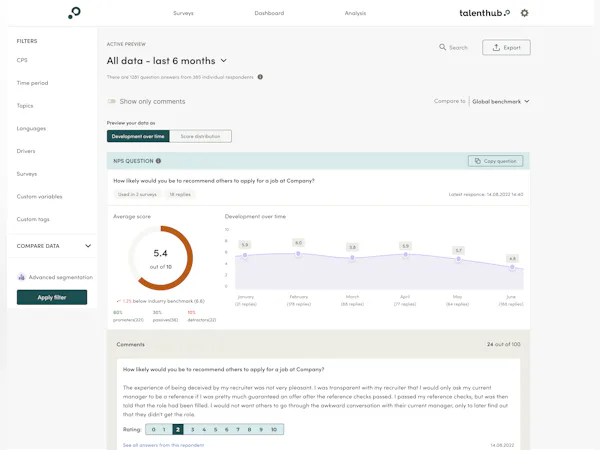Click the Copy question button
Image resolution: width=600 pixels, height=450 pixels.
pyautogui.click(x=496, y=161)
